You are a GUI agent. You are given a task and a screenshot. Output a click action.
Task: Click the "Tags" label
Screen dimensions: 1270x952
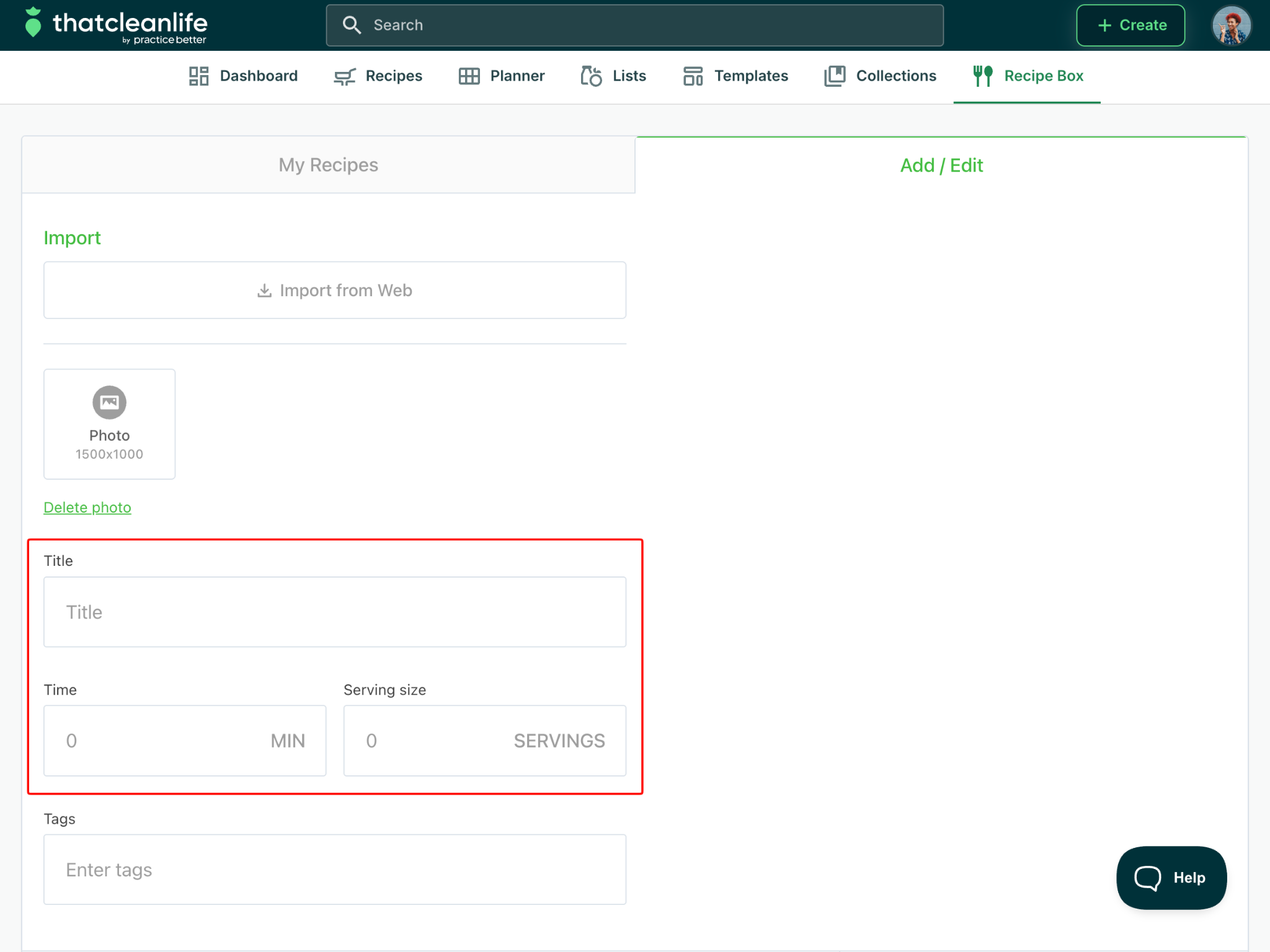pos(60,819)
